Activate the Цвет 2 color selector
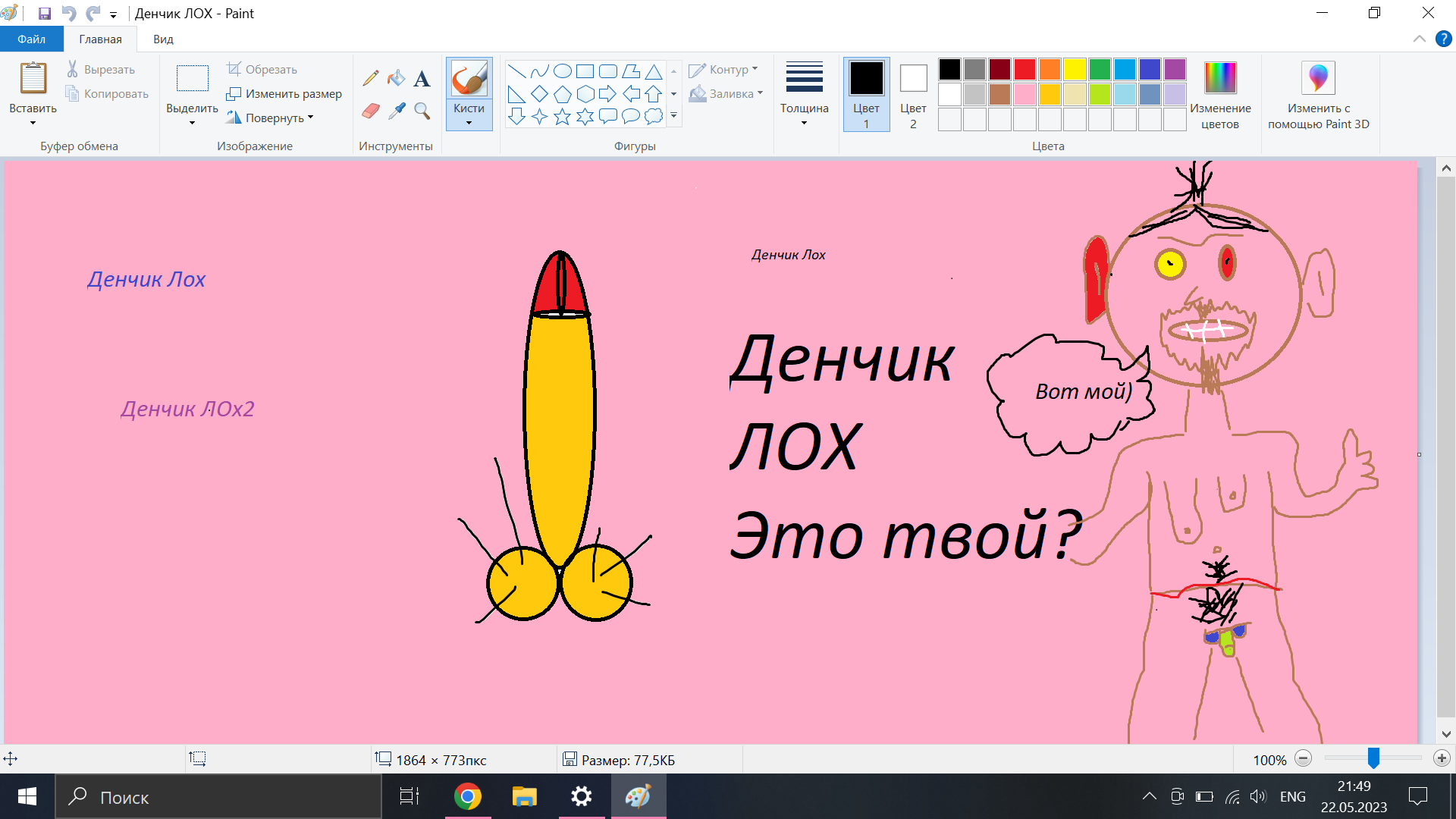 [x=913, y=93]
